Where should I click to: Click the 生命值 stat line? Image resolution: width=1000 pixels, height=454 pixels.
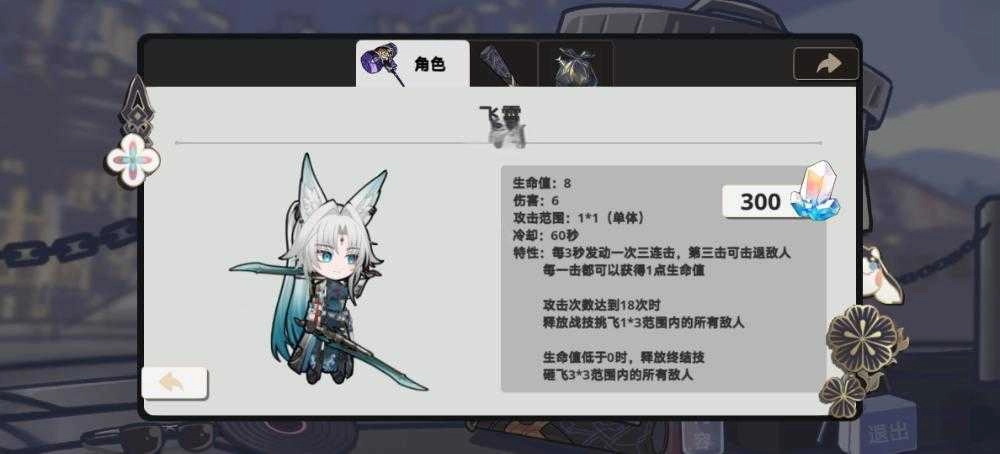[541, 184]
